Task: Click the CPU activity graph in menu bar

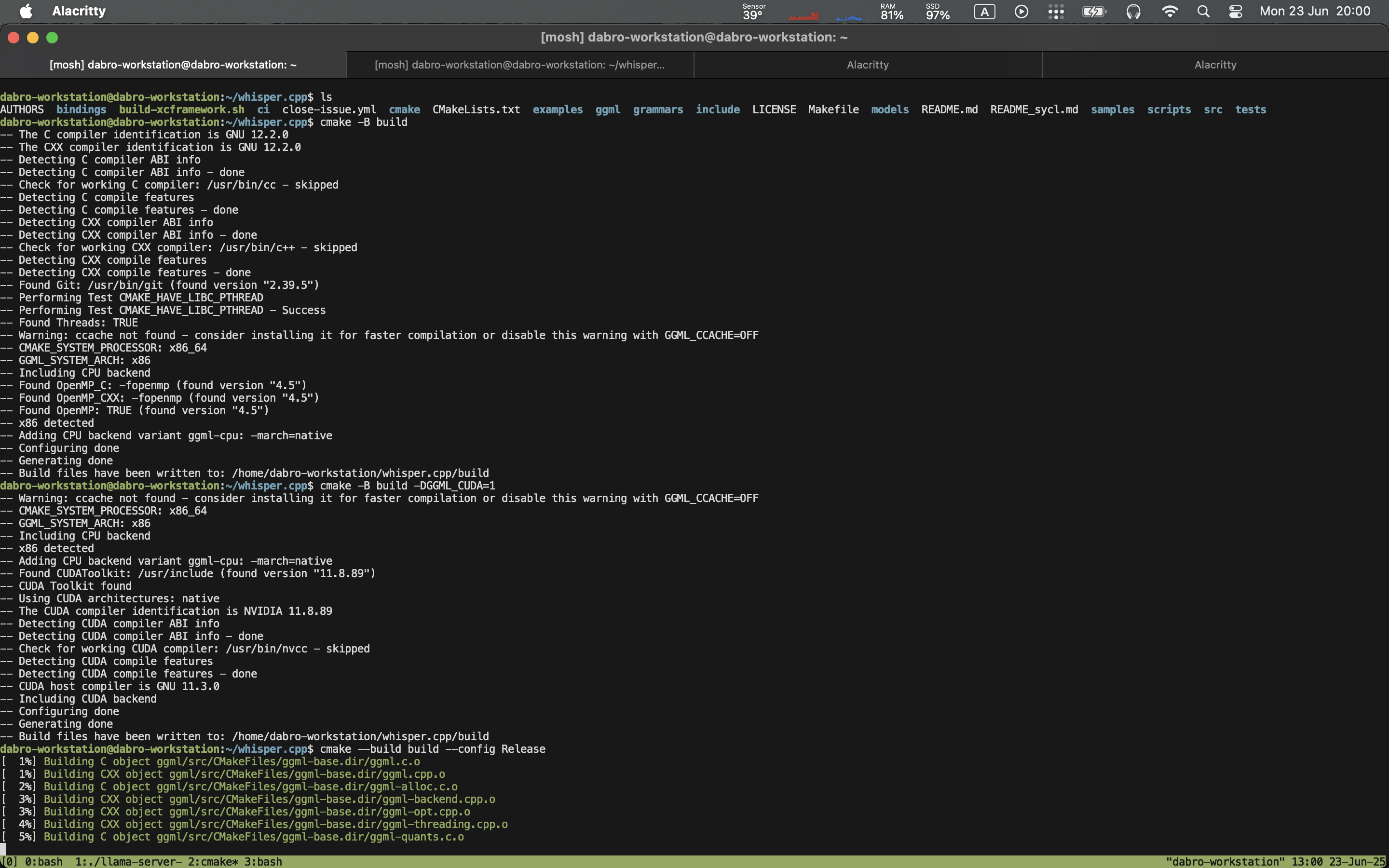Action: 803,15
